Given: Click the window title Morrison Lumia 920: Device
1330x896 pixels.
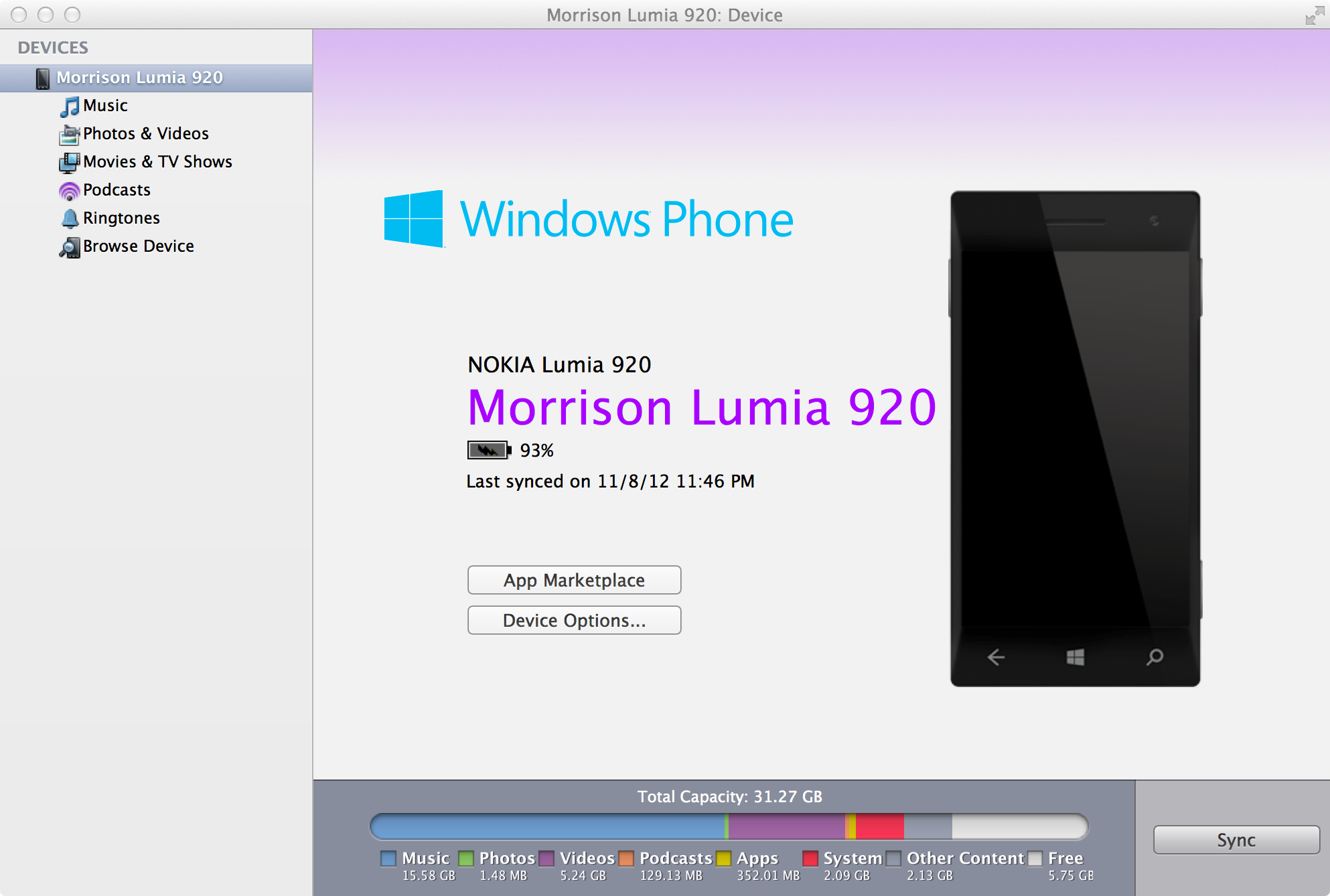Looking at the screenshot, I should (664, 15).
